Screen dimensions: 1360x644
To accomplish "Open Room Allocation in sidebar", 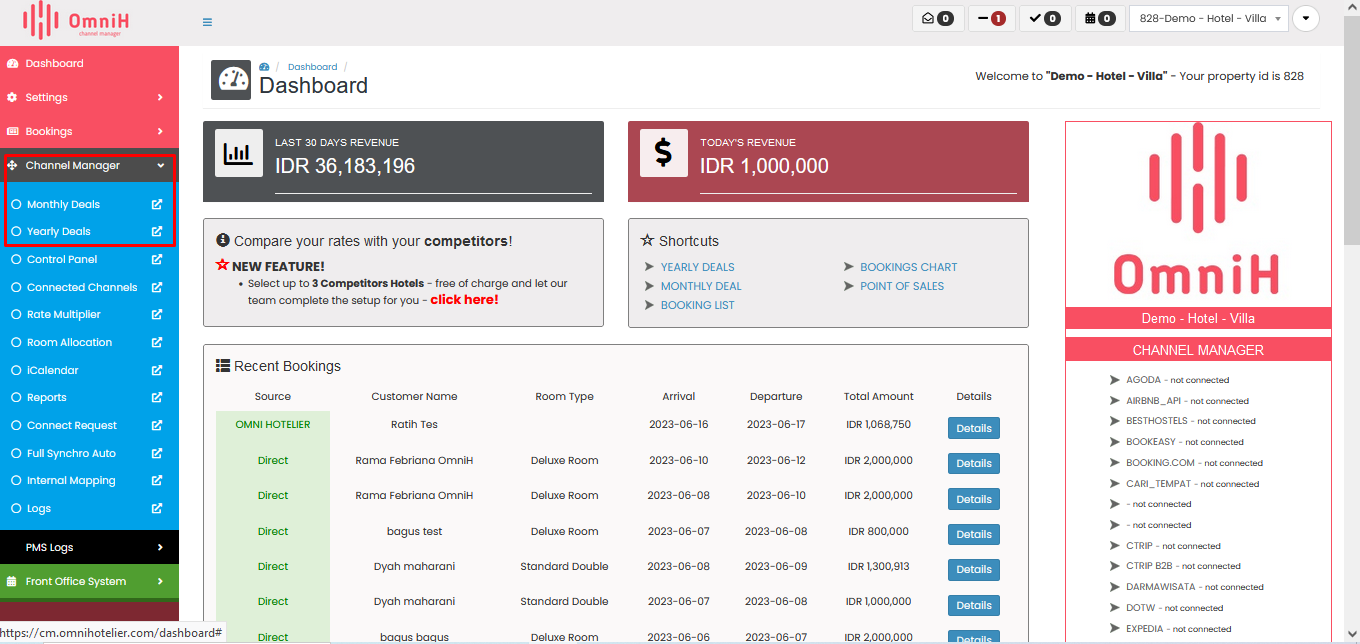I will click(69, 342).
